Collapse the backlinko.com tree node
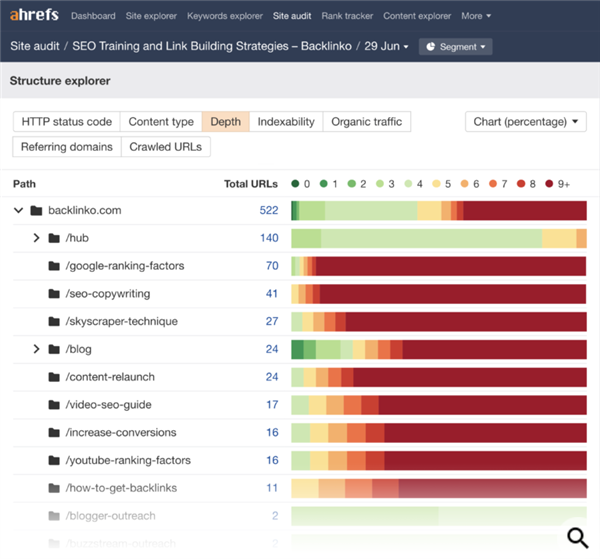 (x=18, y=211)
